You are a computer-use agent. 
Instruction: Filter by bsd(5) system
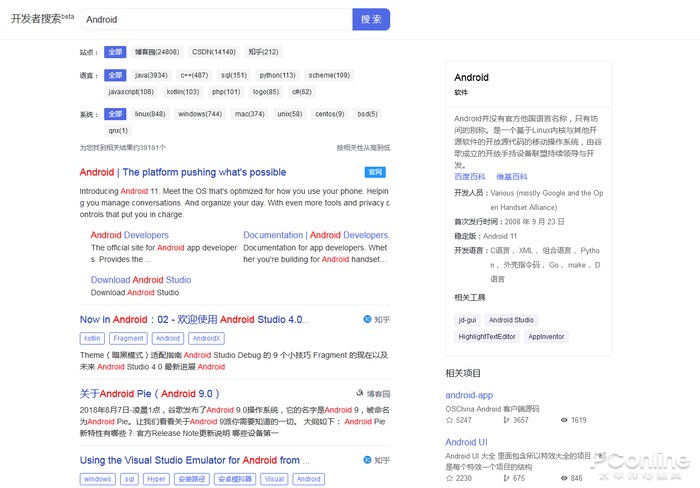point(367,114)
